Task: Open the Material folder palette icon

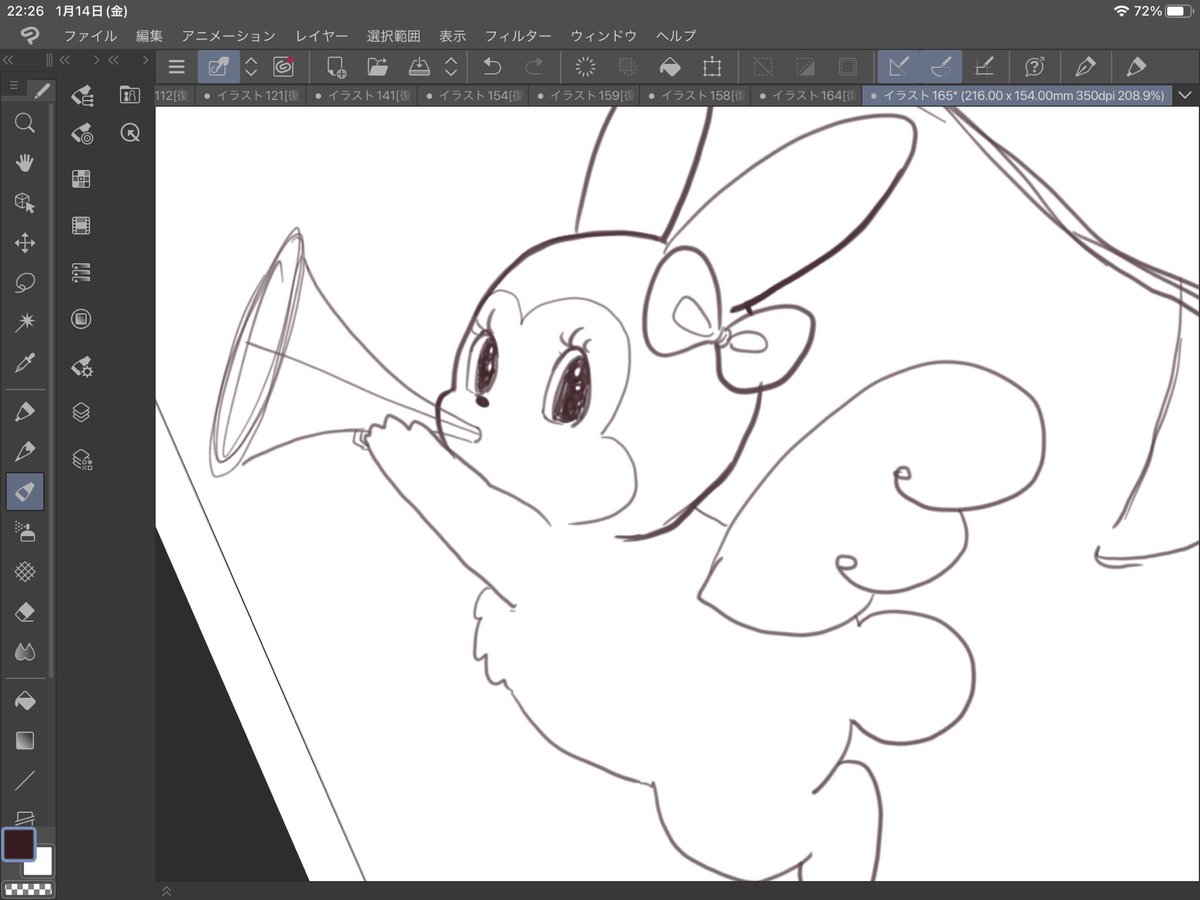Action: [129, 95]
